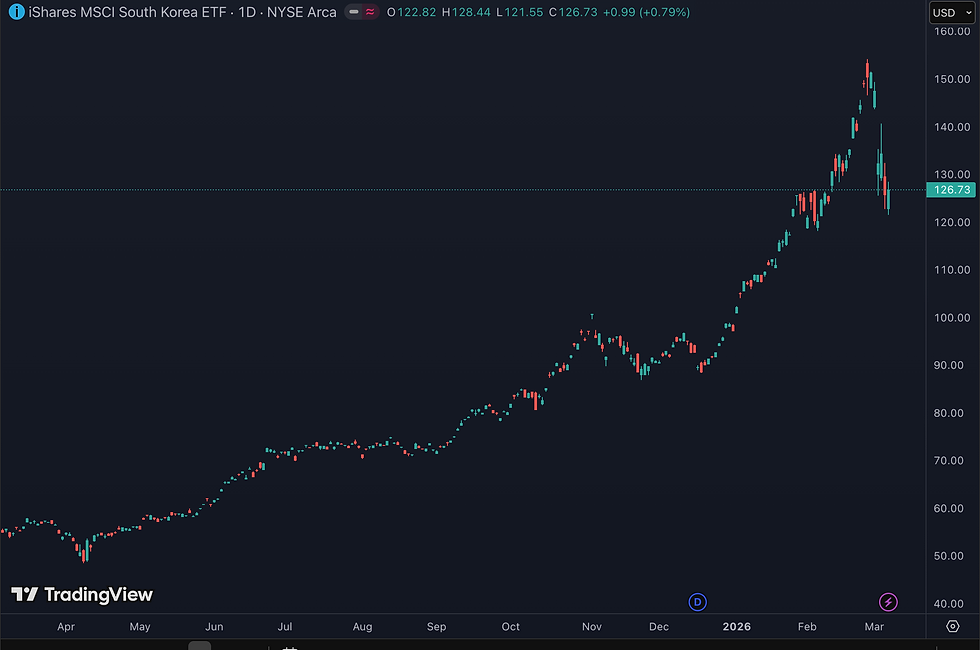Click the 110.00 price axis label
Viewport: 980px width, 650px height.
(952, 270)
